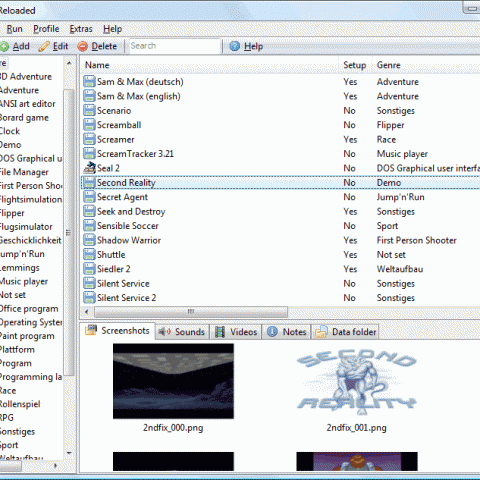Click category list scroll up arrow
Viewport: 480px width, 480px height.
pos(69,63)
